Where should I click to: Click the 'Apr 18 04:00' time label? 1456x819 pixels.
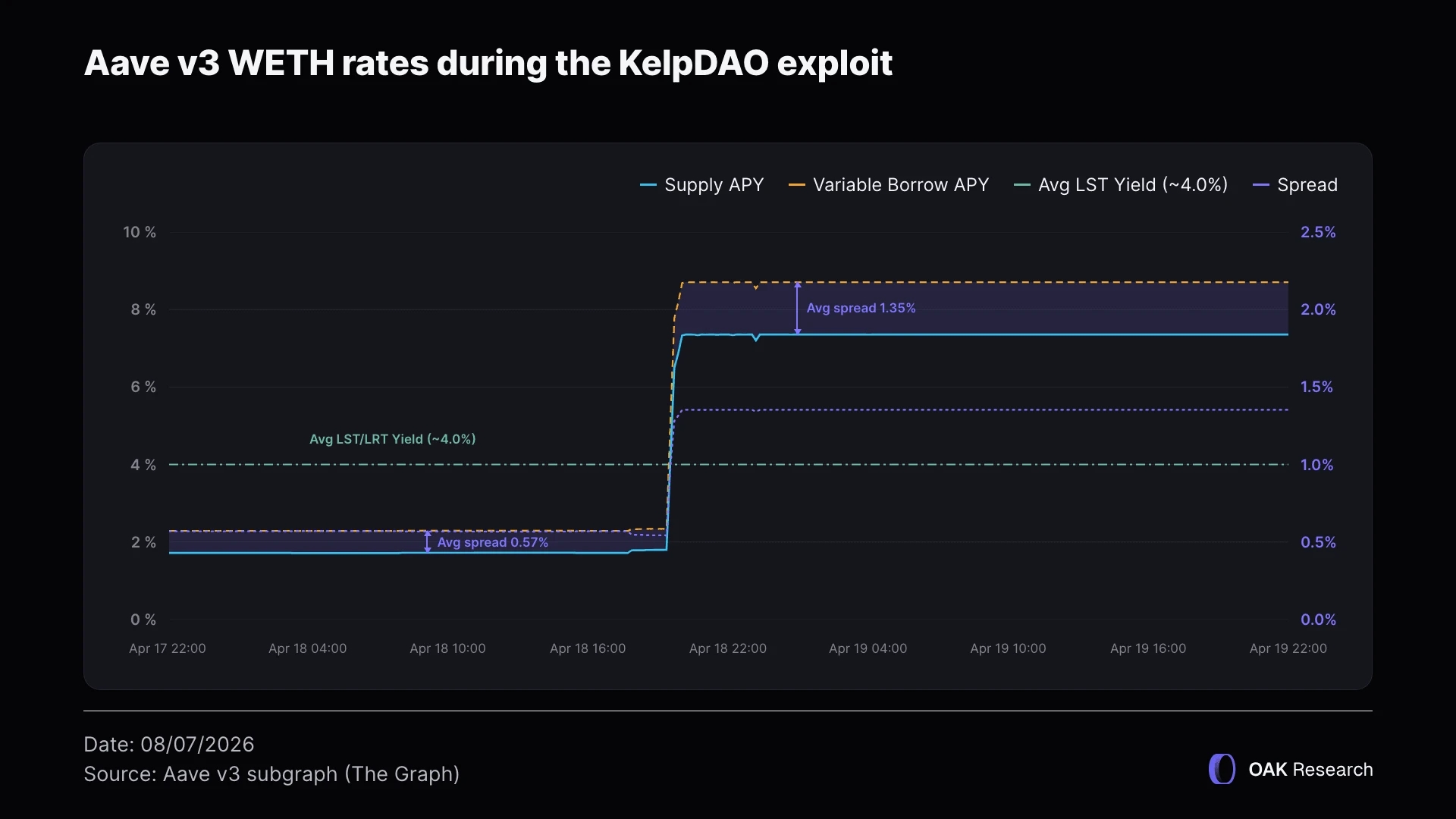[307, 648]
